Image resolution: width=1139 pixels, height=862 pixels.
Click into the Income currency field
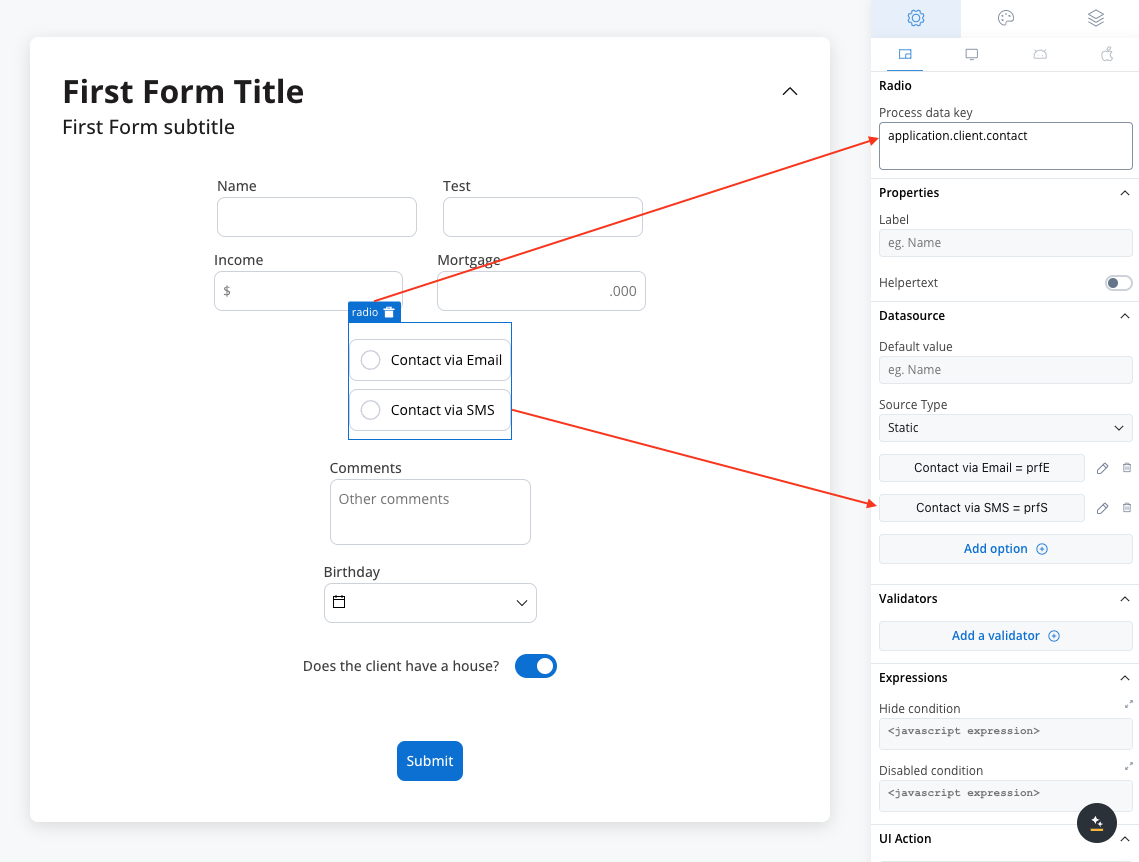point(308,291)
